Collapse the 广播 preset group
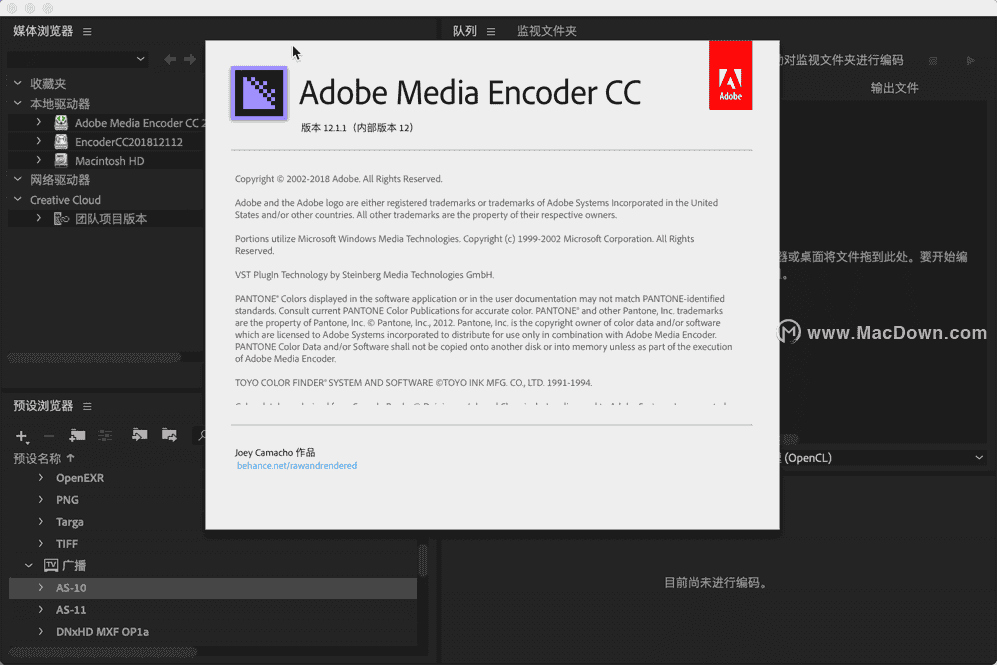The height and width of the screenshot is (665, 997). [x=29, y=566]
